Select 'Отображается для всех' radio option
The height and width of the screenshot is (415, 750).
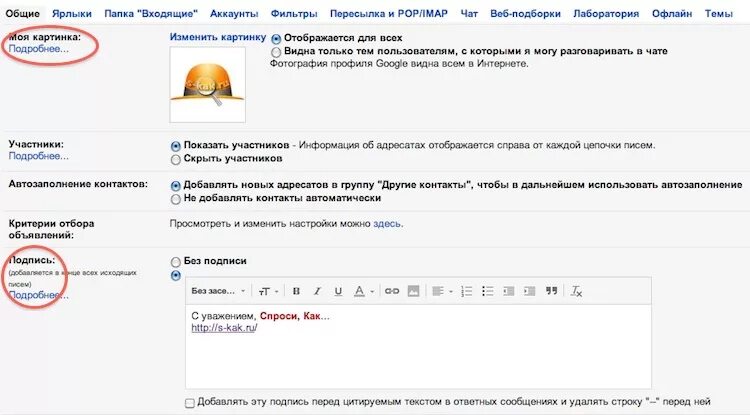[276, 39]
